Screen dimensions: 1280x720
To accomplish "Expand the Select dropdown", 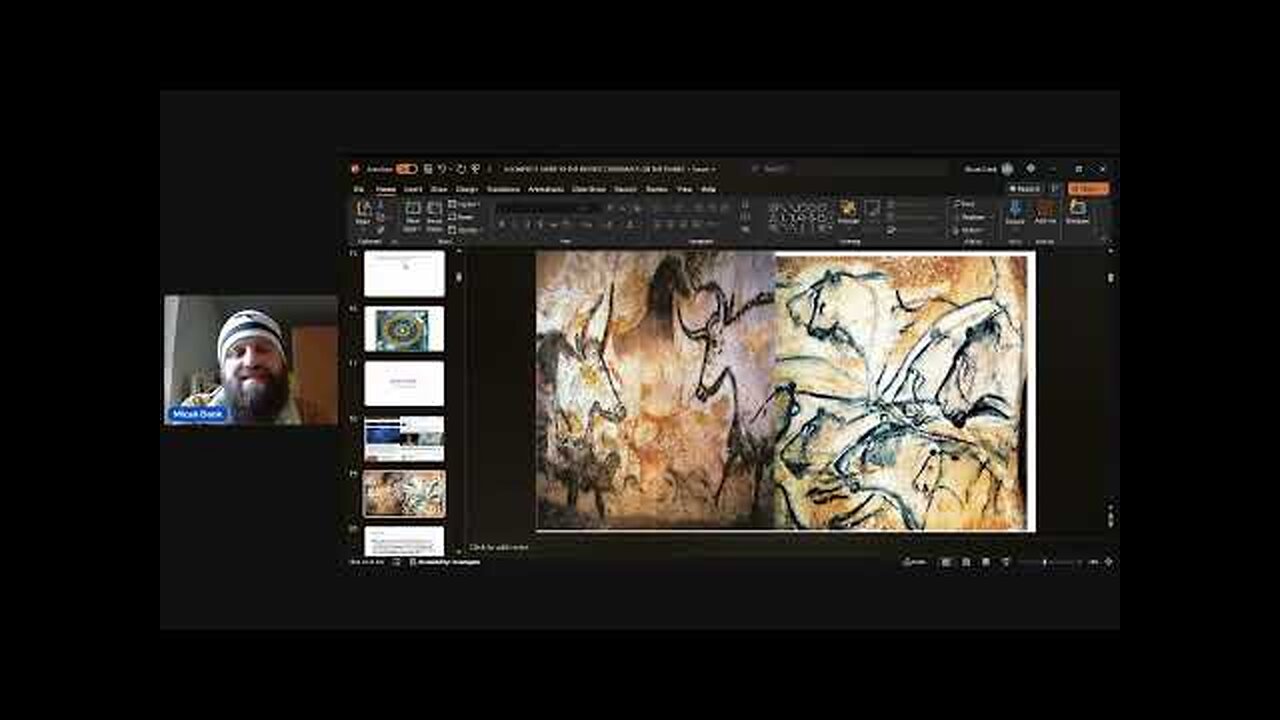I will click(970, 230).
